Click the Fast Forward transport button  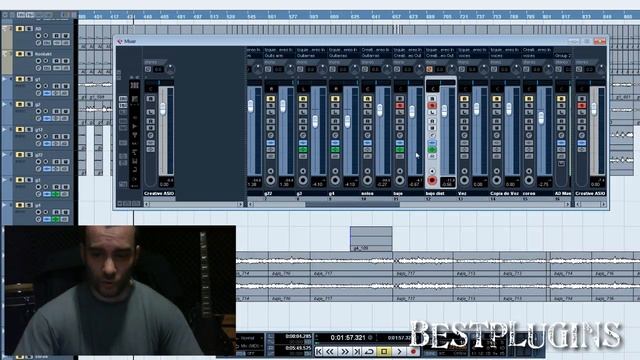click(345, 351)
